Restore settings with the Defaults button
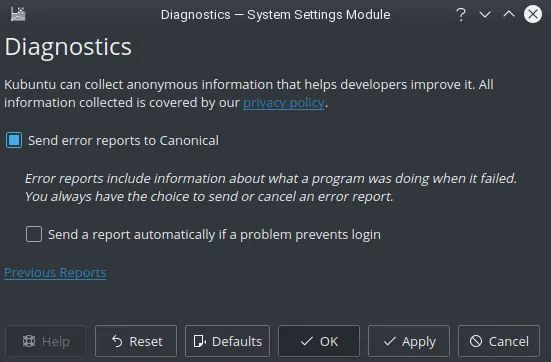The height and width of the screenshot is (362, 551). click(x=227, y=341)
